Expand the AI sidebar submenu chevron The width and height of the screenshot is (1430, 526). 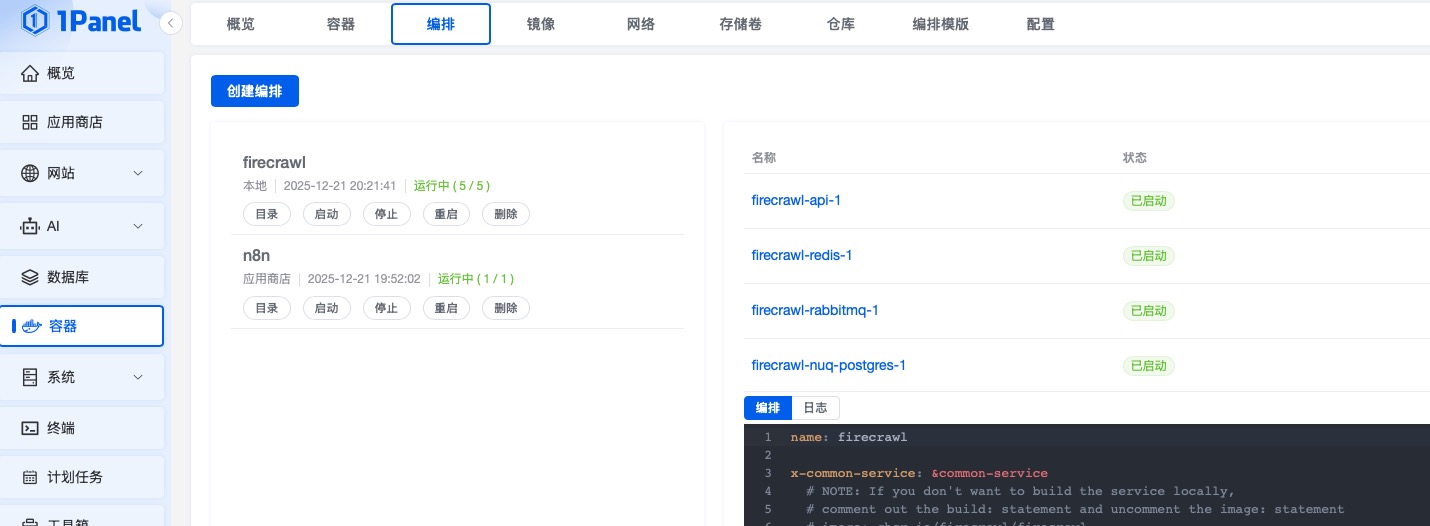[138, 226]
